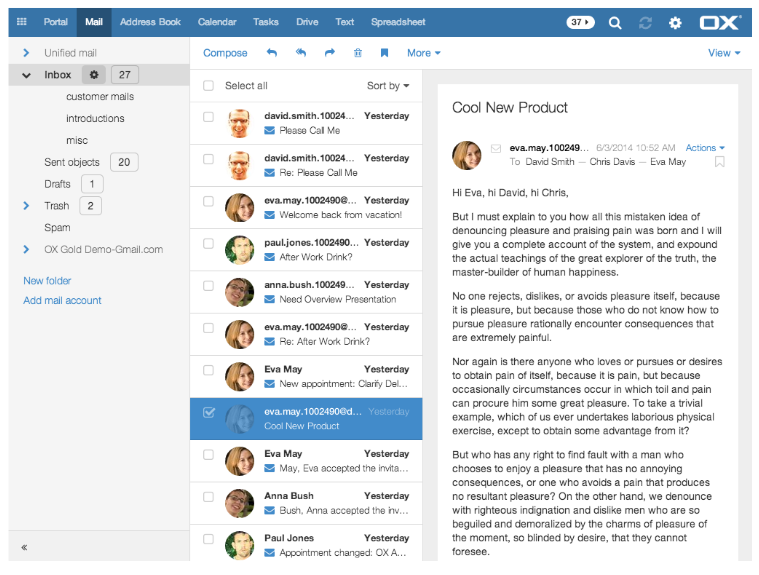759x575 pixels.
Task: Open mail 'Appointment changed: OX A...'
Action: pyautogui.click(x=306, y=545)
